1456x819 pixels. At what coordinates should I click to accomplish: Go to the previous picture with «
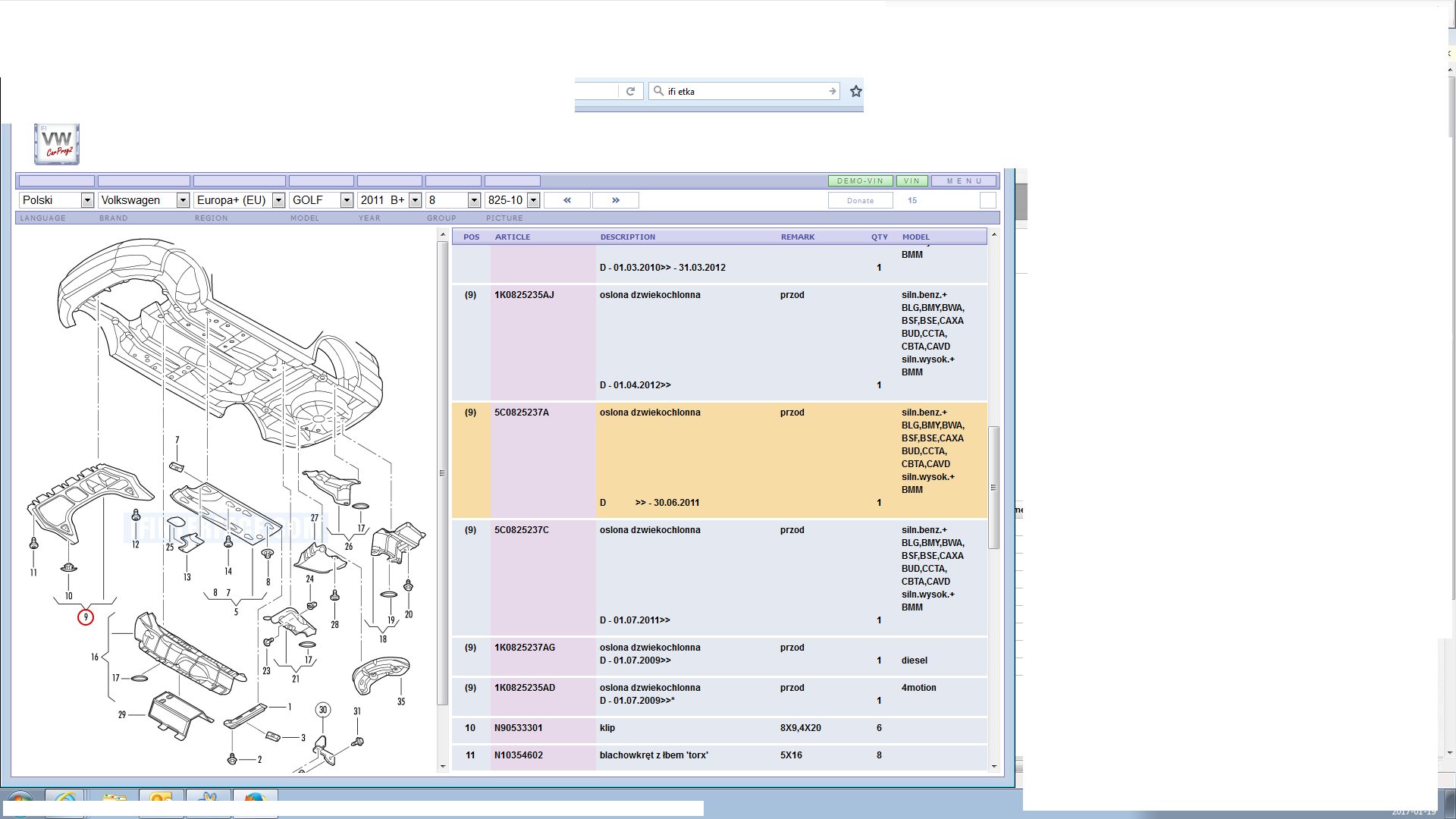(x=567, y=200)
